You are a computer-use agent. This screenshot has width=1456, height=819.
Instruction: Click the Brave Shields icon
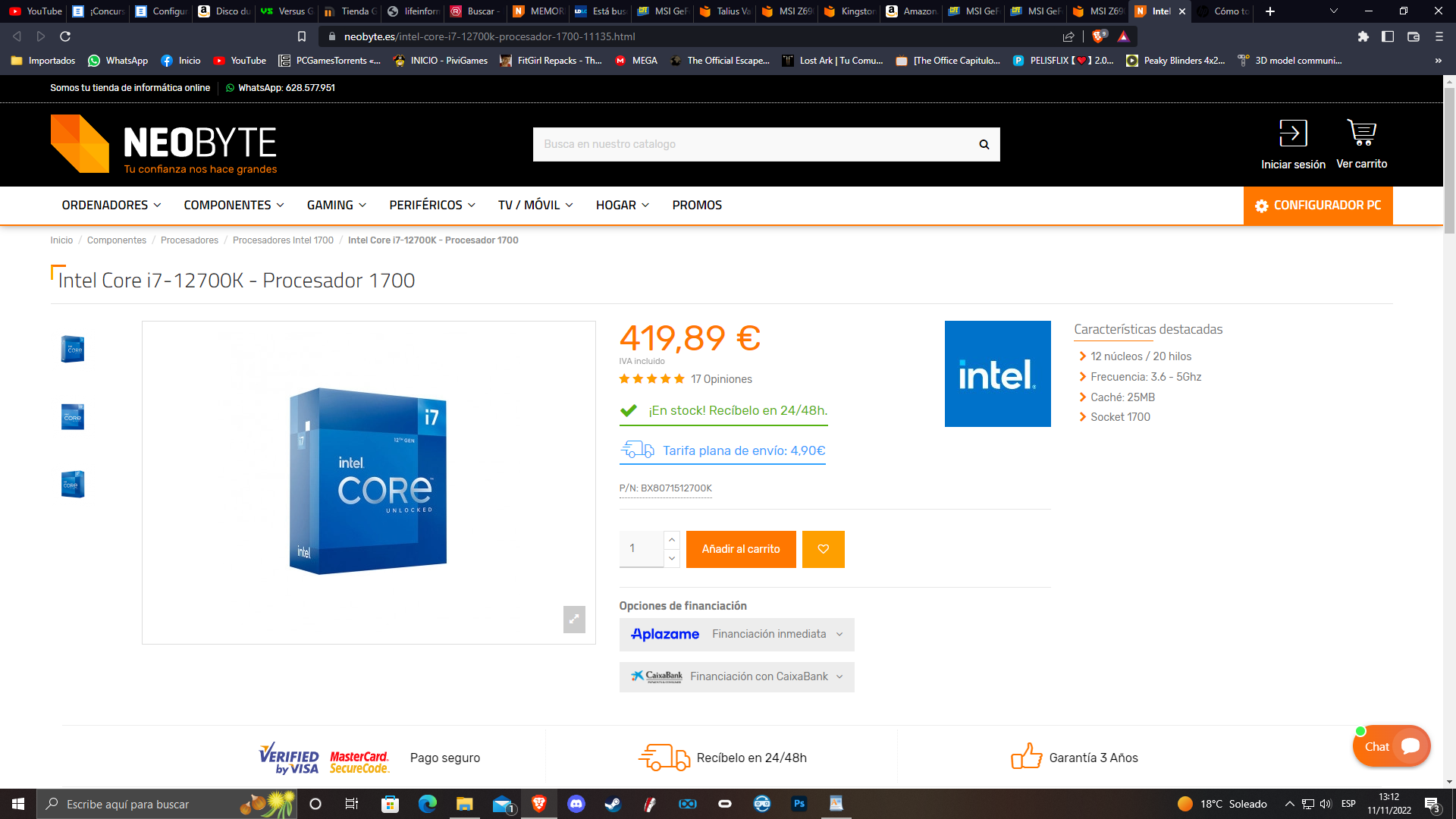click(x=1098, y=36)
